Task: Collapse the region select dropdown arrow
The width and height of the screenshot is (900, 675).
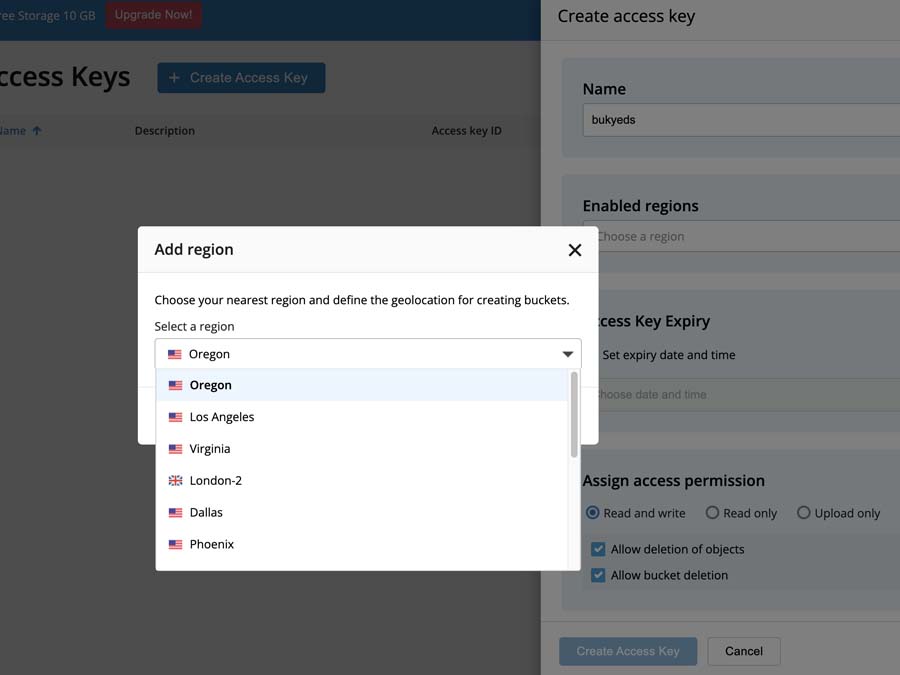Action: [567, 354]
